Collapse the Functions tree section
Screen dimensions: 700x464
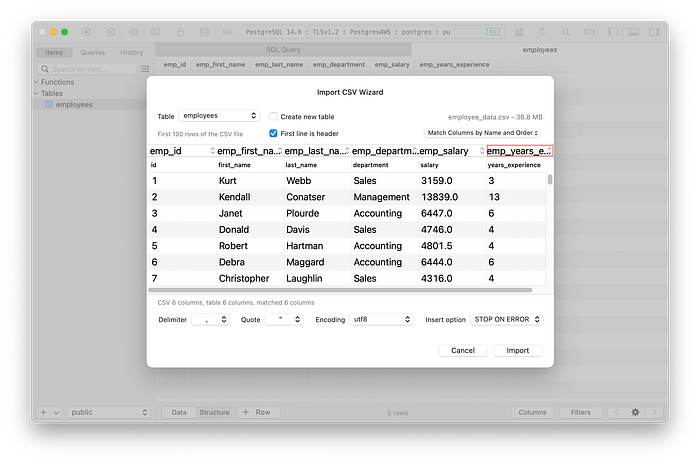pyautogui.click(x=36, y=82)
